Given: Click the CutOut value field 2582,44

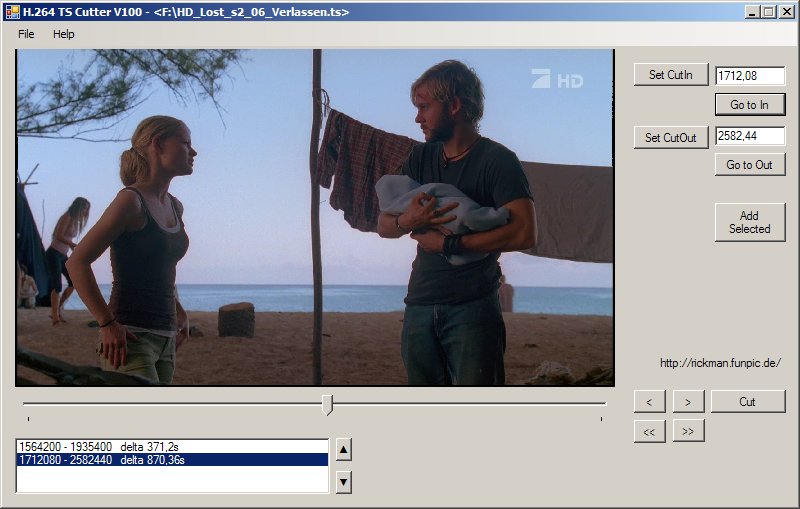Looking at the screenshot, I should 750,136.
